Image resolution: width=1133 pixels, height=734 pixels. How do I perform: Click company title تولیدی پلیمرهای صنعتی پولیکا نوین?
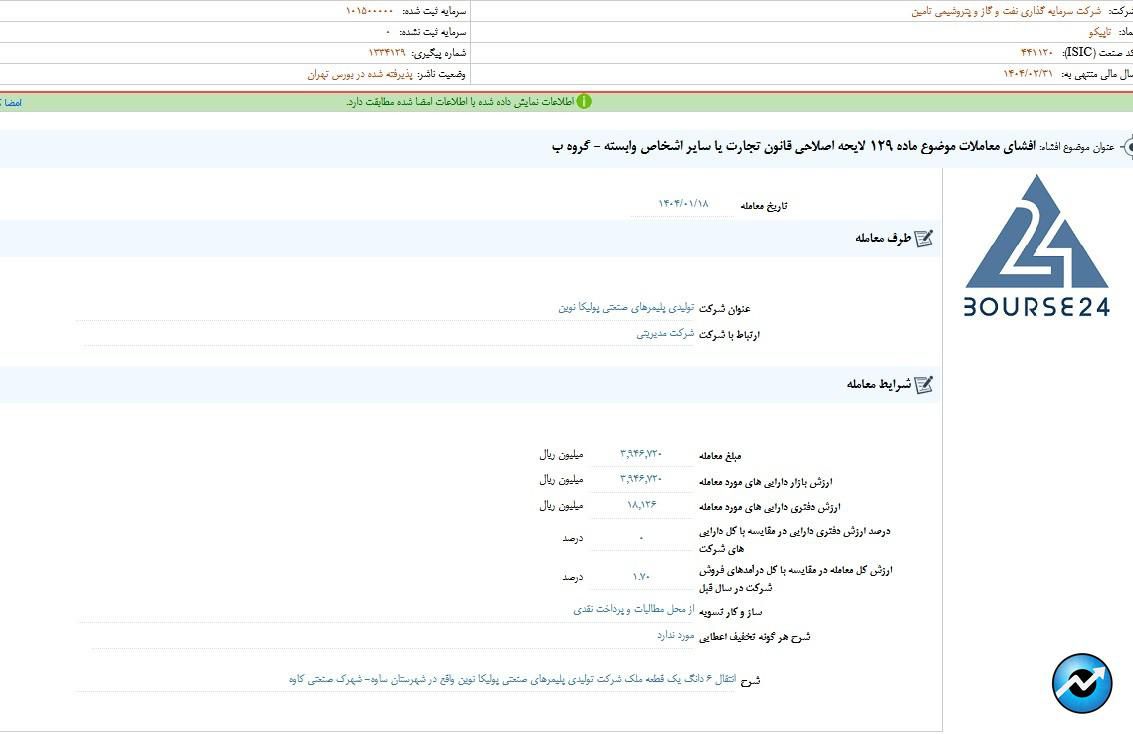click(626, 308)
